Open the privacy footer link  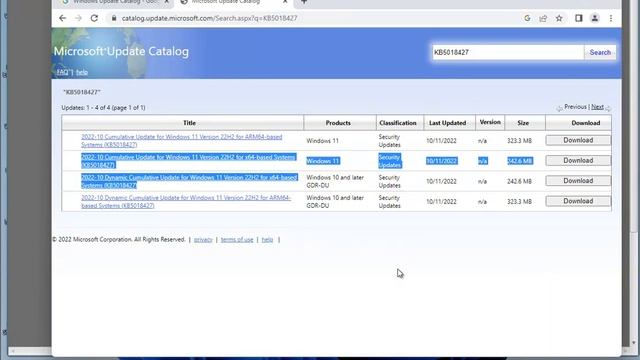[203, 240]
